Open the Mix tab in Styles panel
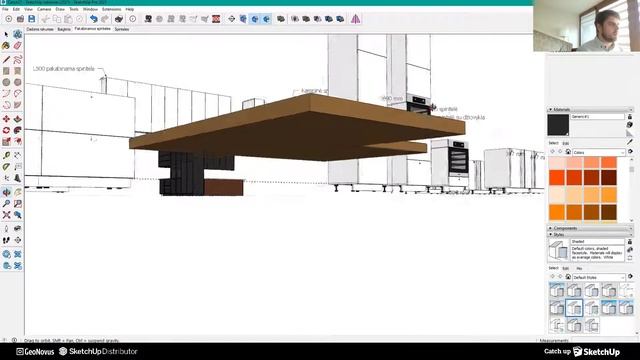 (579, 268)
